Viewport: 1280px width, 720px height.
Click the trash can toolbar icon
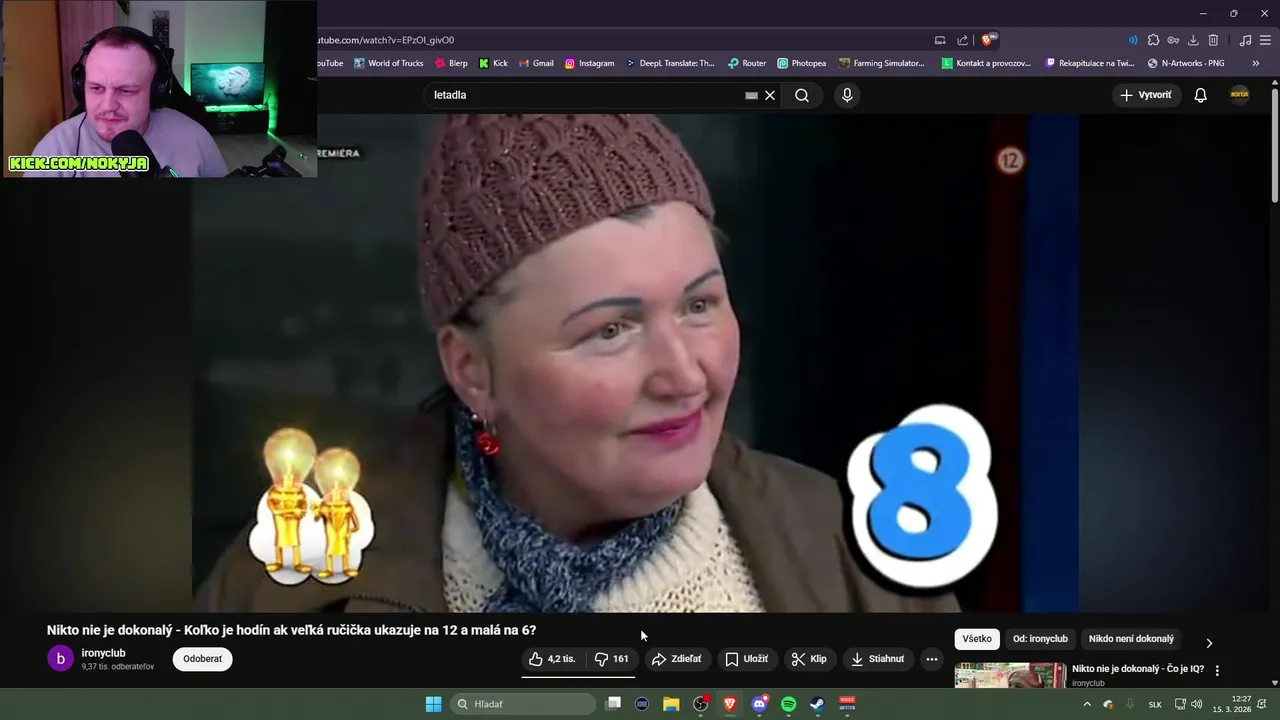pyautogui.click(x=1213, y=40)
